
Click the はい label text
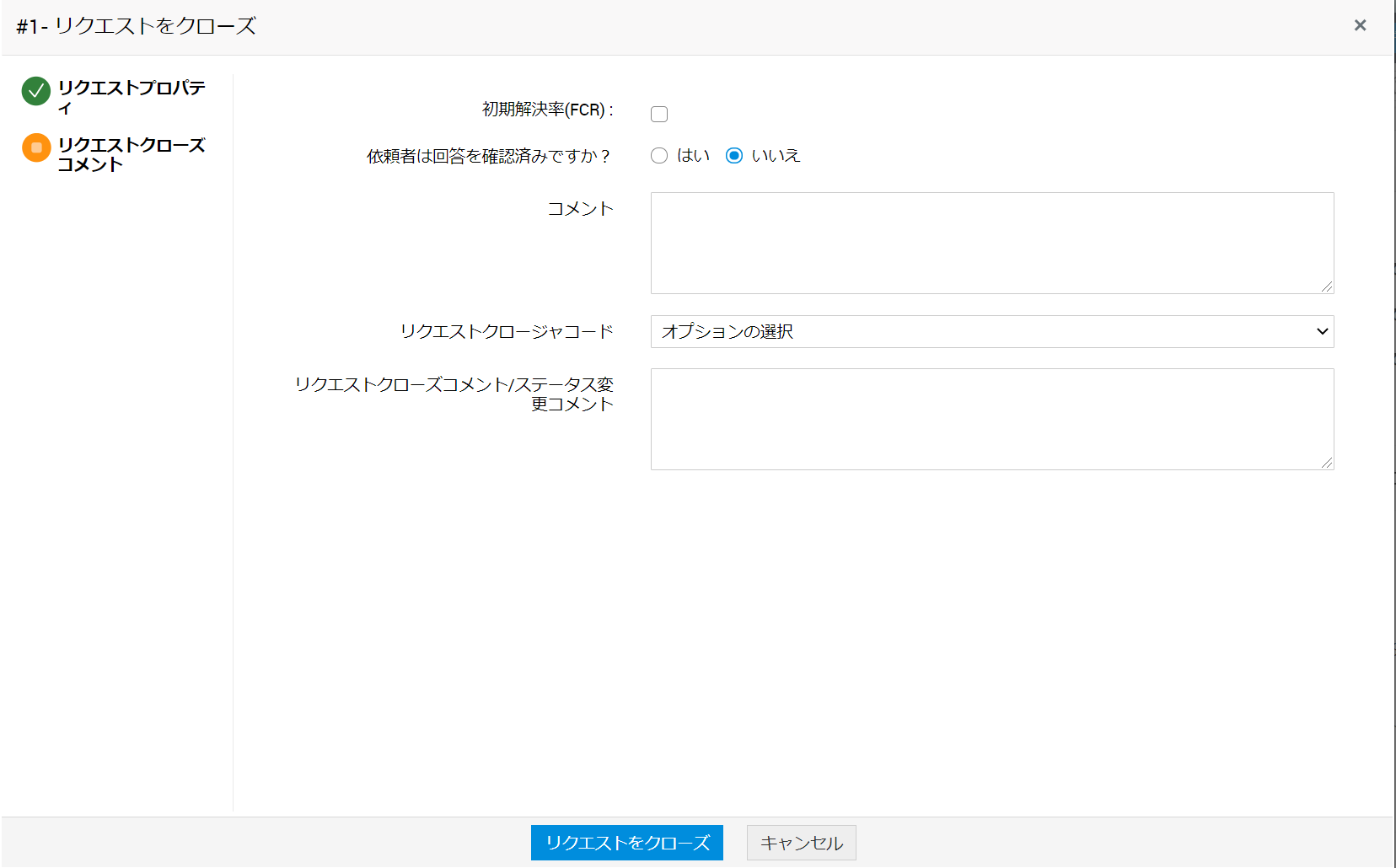693,156
